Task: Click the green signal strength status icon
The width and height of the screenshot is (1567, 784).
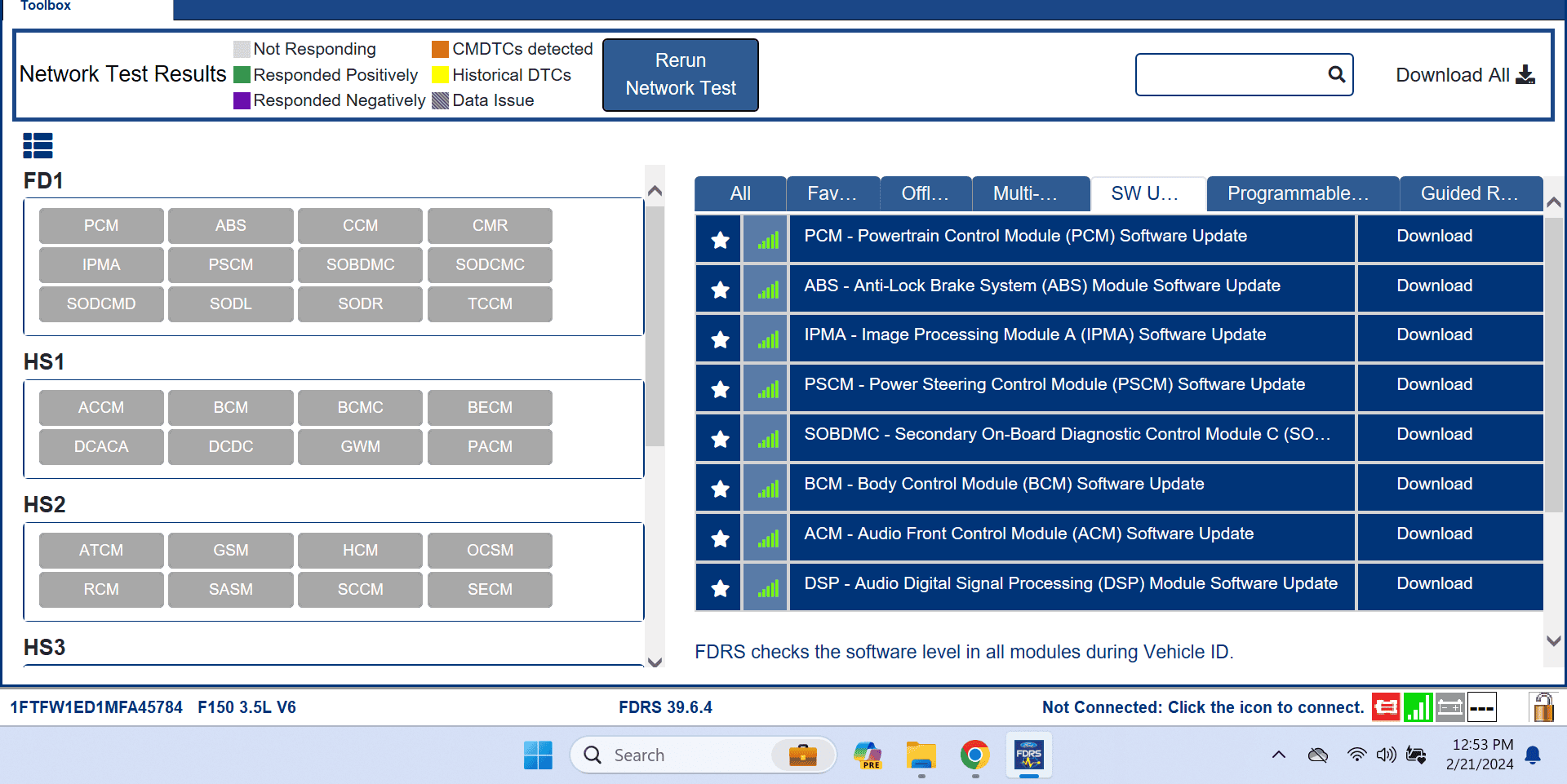Action: click(x=1418, y=706)
